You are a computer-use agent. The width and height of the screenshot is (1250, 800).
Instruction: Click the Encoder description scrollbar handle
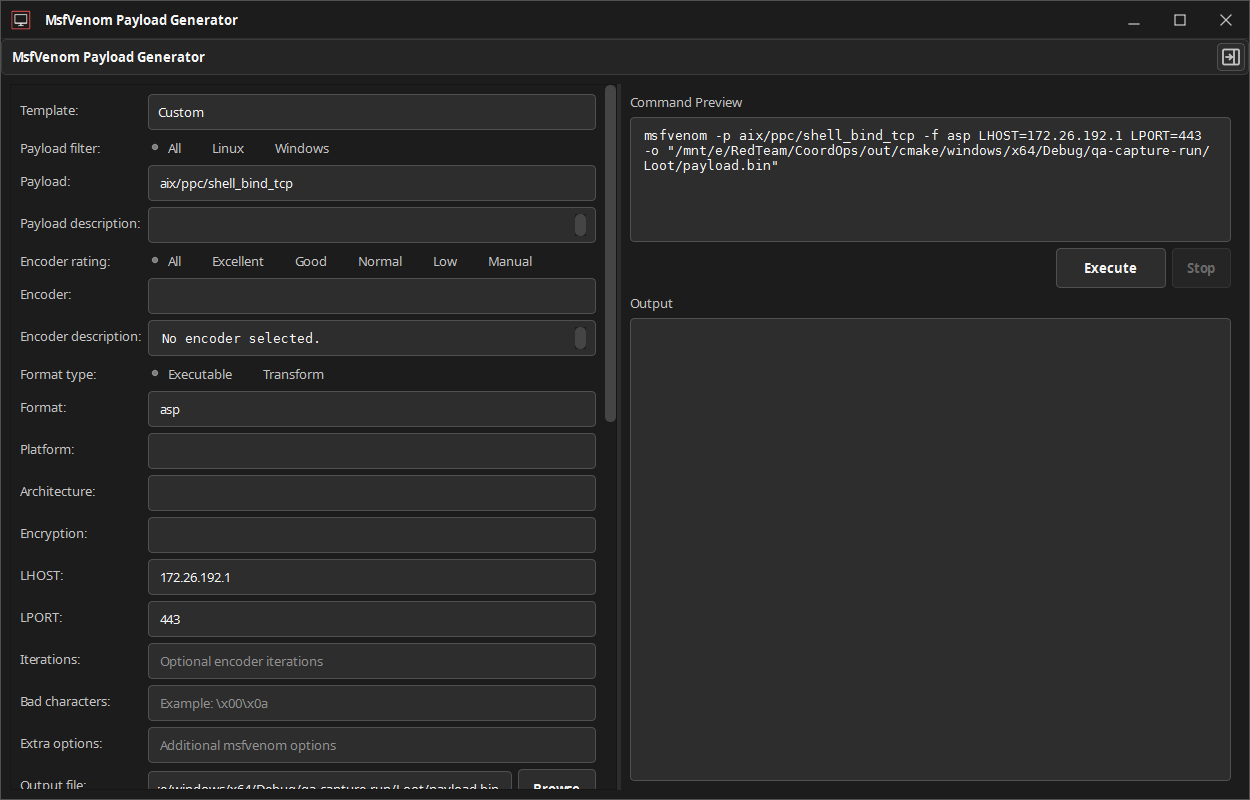coord(580,338)
